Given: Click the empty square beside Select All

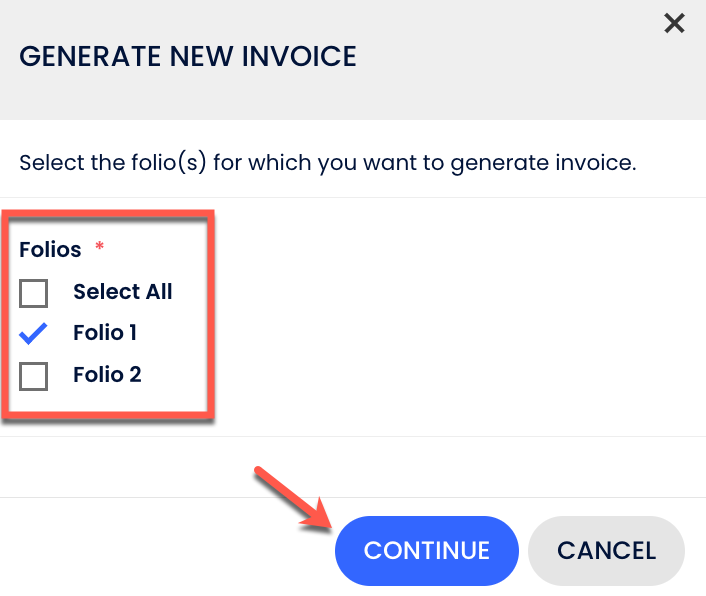Looking at the screenshot, I should click(34, 293).
